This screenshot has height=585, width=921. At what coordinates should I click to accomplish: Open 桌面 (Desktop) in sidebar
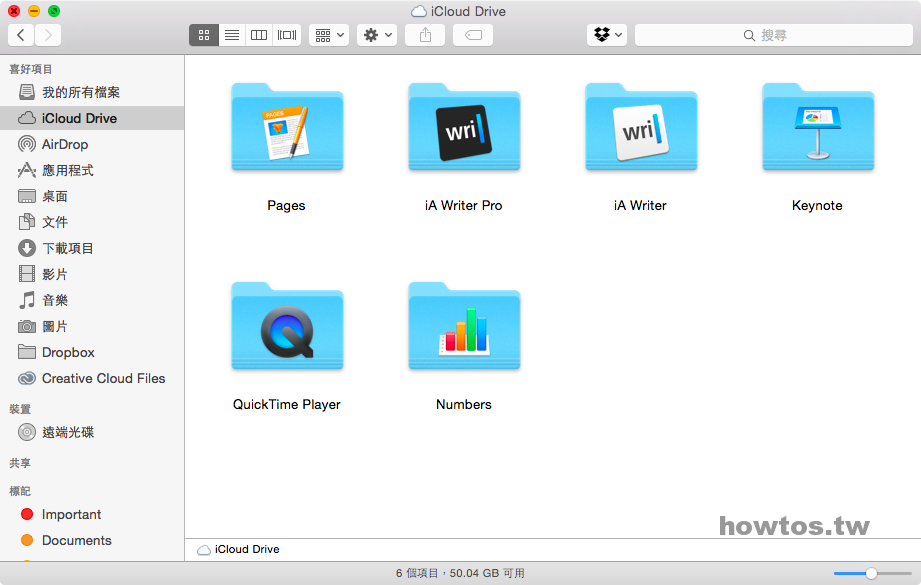click(92, 196)
